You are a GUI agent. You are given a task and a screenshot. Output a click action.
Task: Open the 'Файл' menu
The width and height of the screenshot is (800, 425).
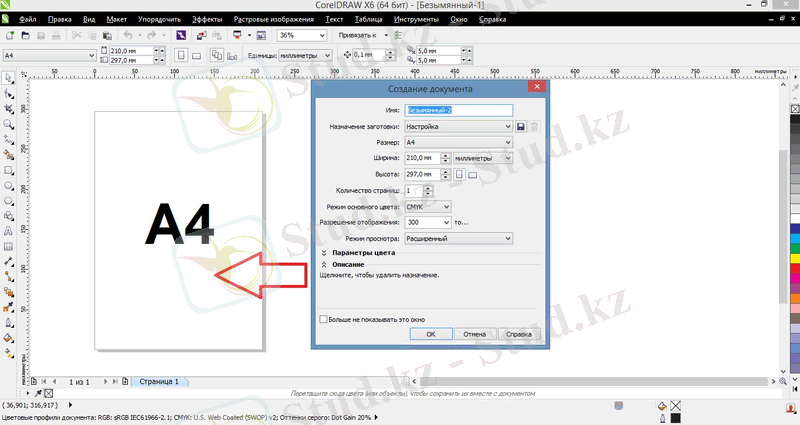(x=27, y=19)
